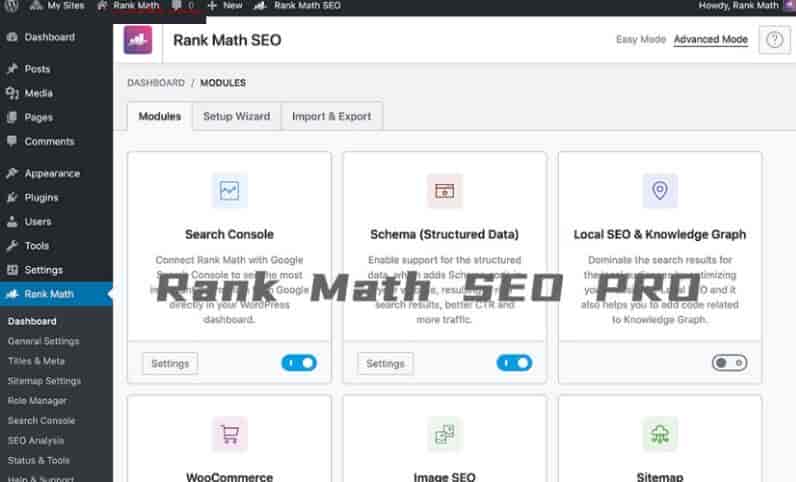The image size is (796, 482).
Task: Click the Posts pin icon
Action: click(x=12, y=69)
